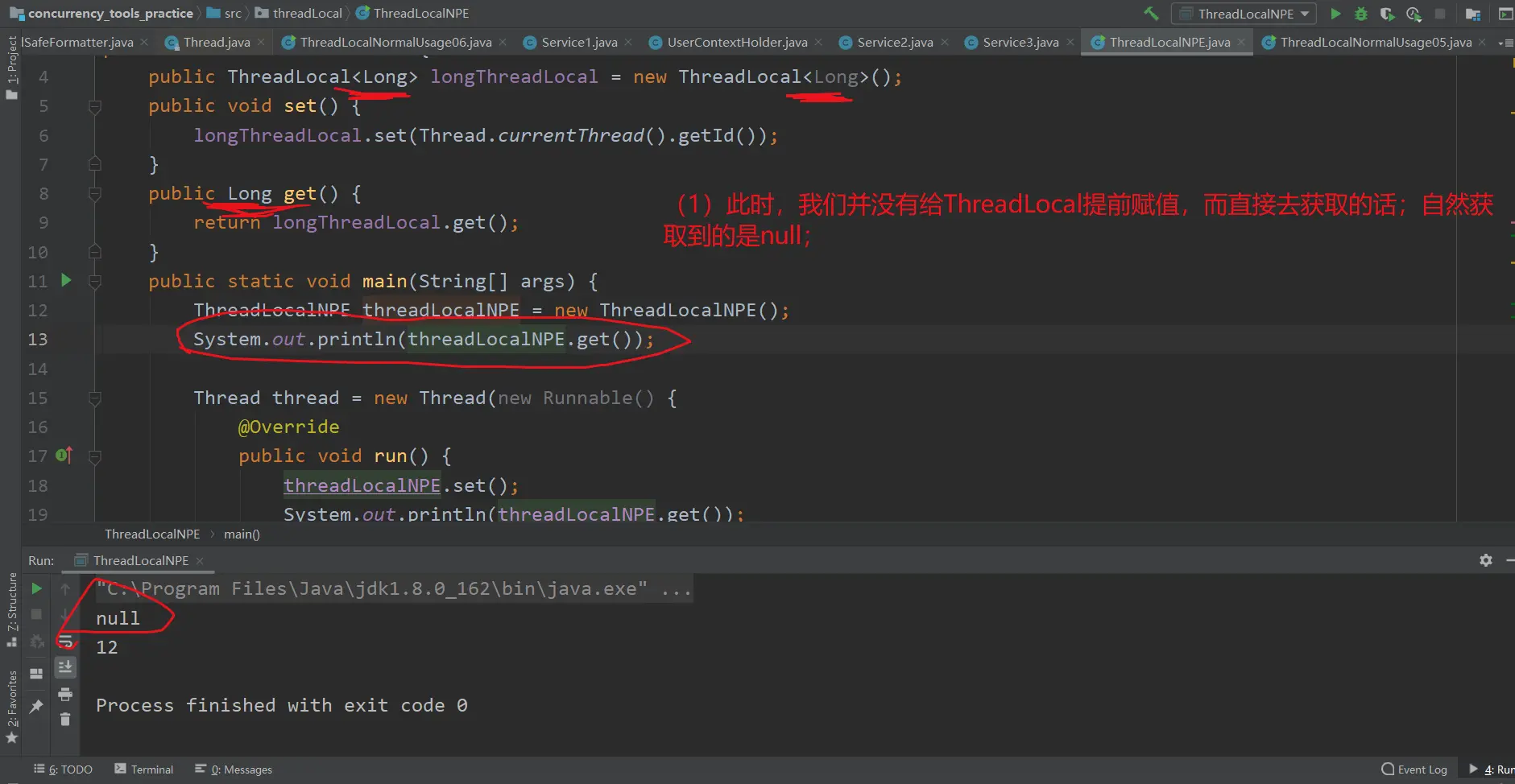The image size is (1515, 784).
Task: Start debugging with the green bug icon
Action: (x=1361, y=14)
